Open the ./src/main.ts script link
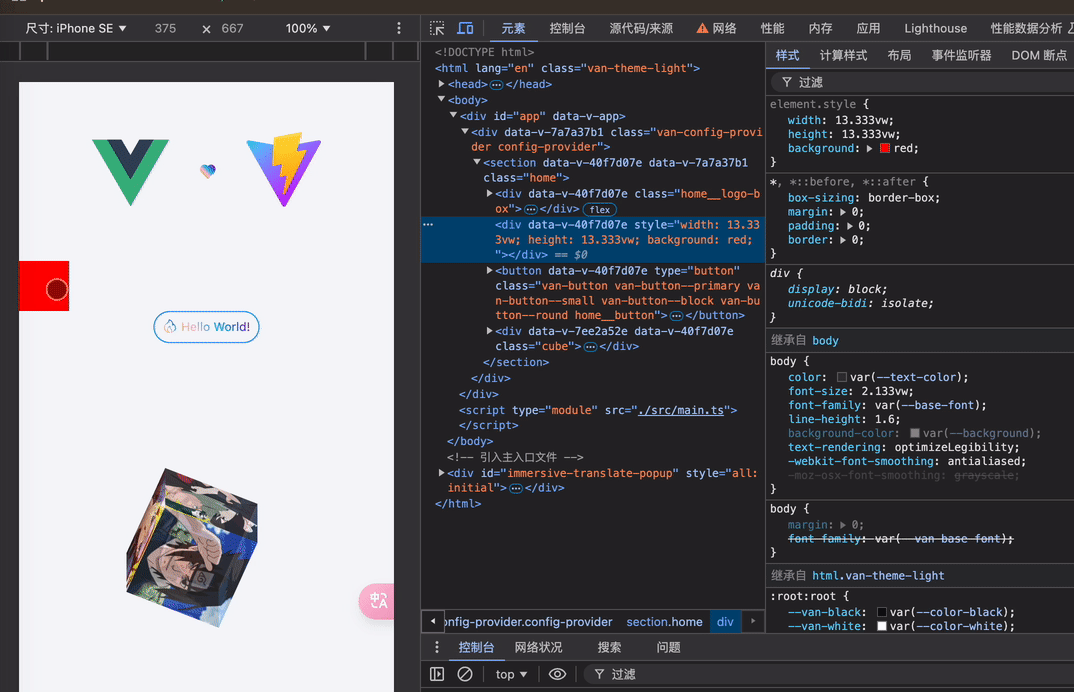1074x692 pixels. tap(680, 410)
